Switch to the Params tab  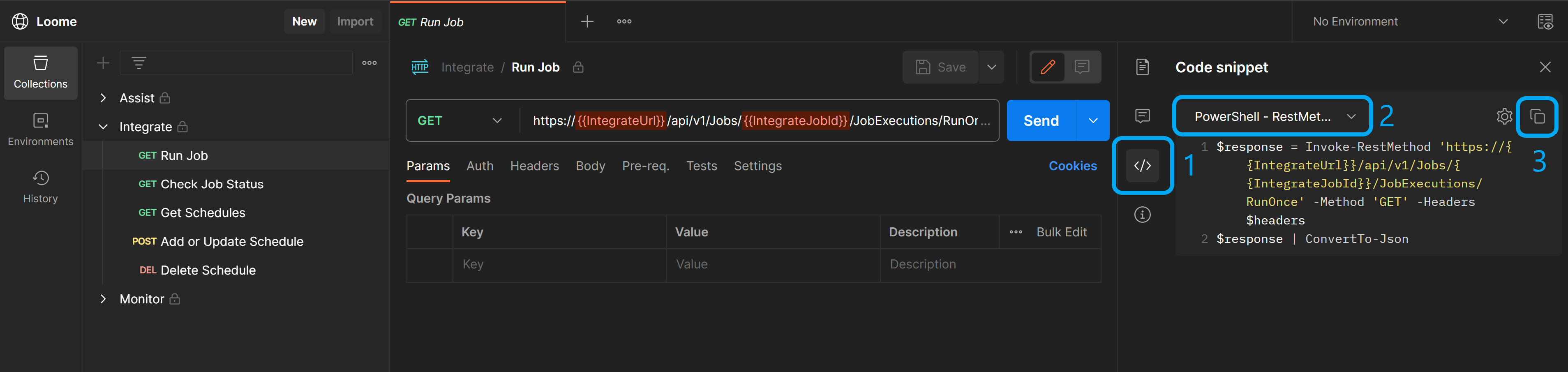click(x=428, y=166)
